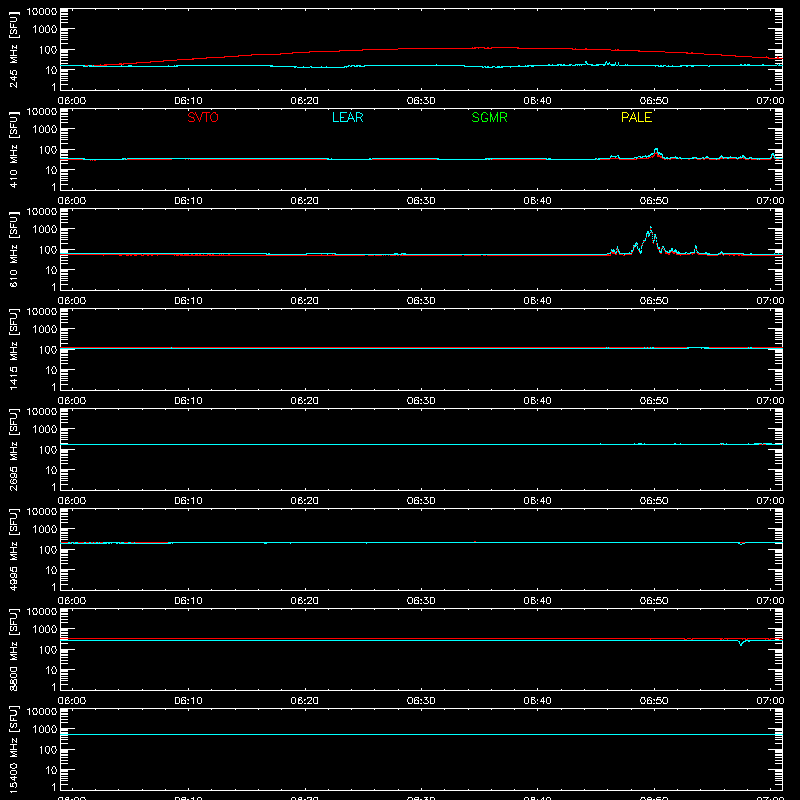Screen dimensions: 800x800
Task: Click '06:50' under the 410 MHz panel
Action: (654, 201)
